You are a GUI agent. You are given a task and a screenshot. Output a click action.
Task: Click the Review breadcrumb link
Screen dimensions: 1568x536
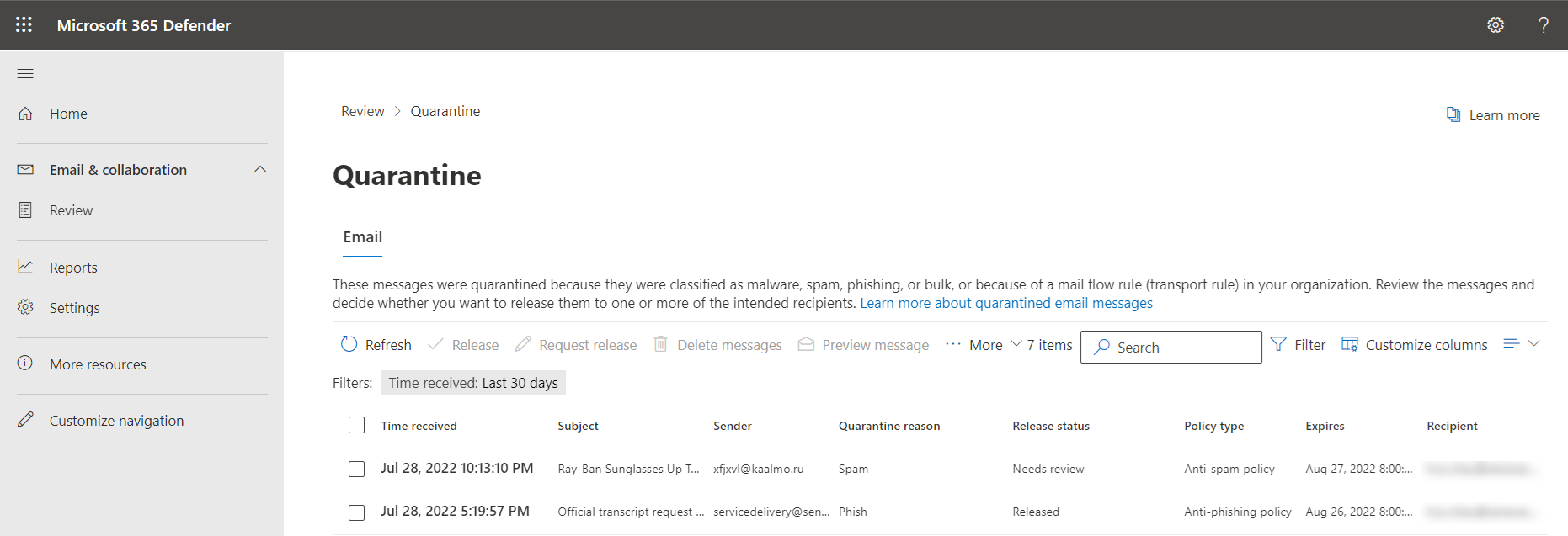362,111
